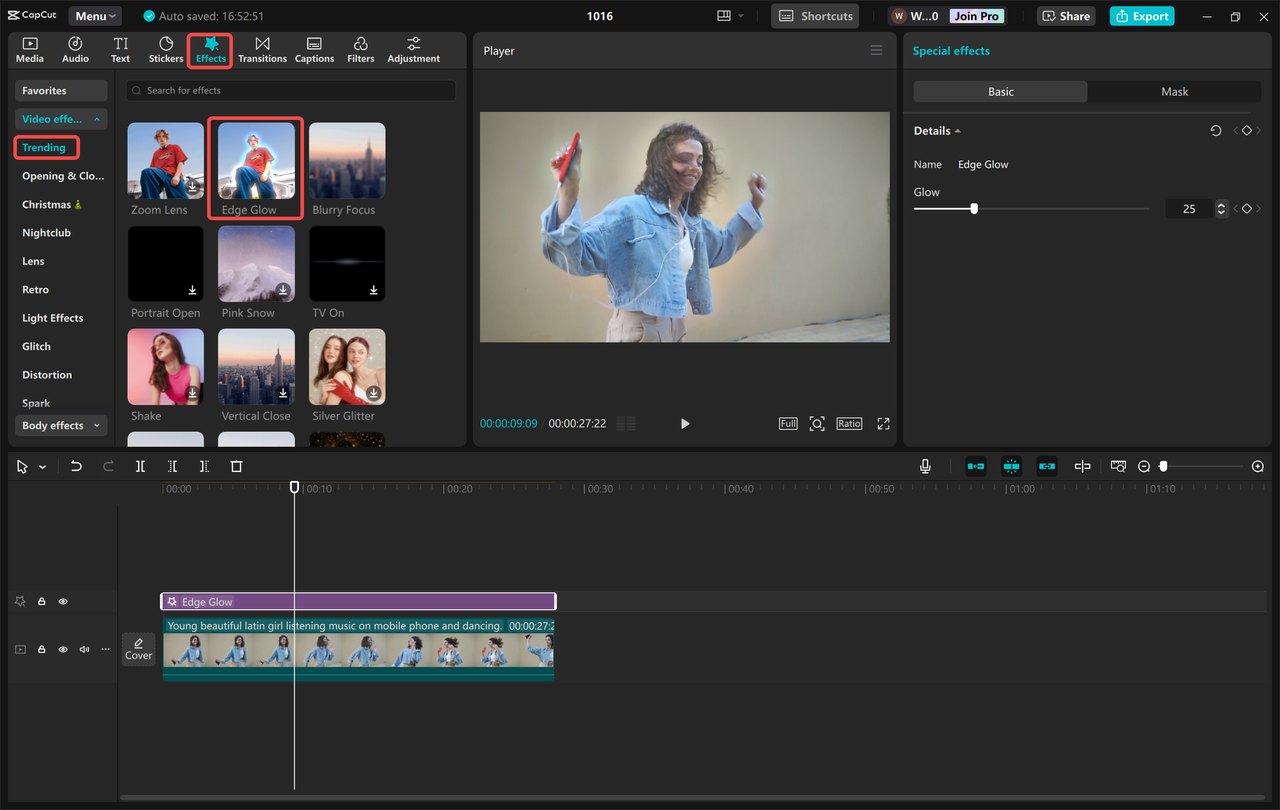Image resolution: width=1280 pixels, height=810 pixels.
Task: Click the Export button
Action: coord(1141,16)
